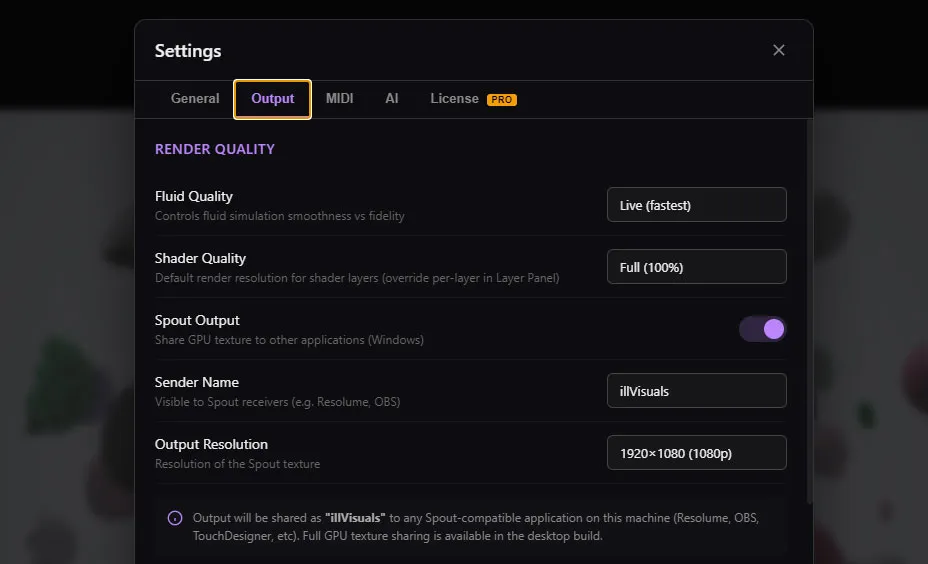Close the Settings dialog with the X
The image size is (928, 564).
pos(779,50)
